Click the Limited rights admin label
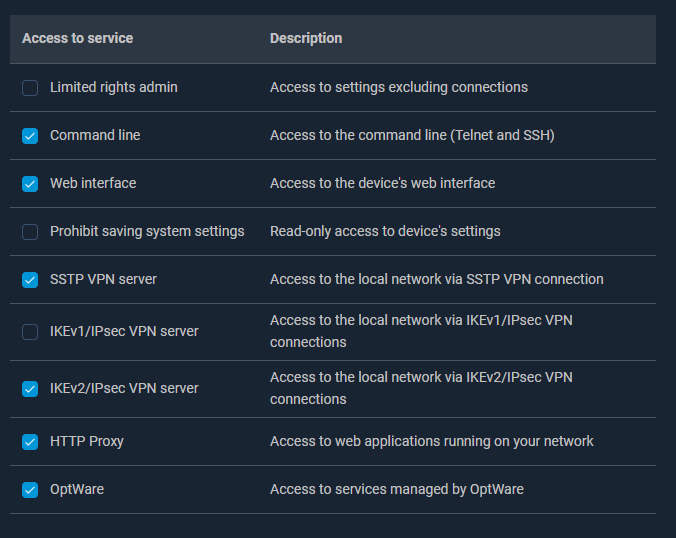The image size is (676, 538). pos(114,88)
